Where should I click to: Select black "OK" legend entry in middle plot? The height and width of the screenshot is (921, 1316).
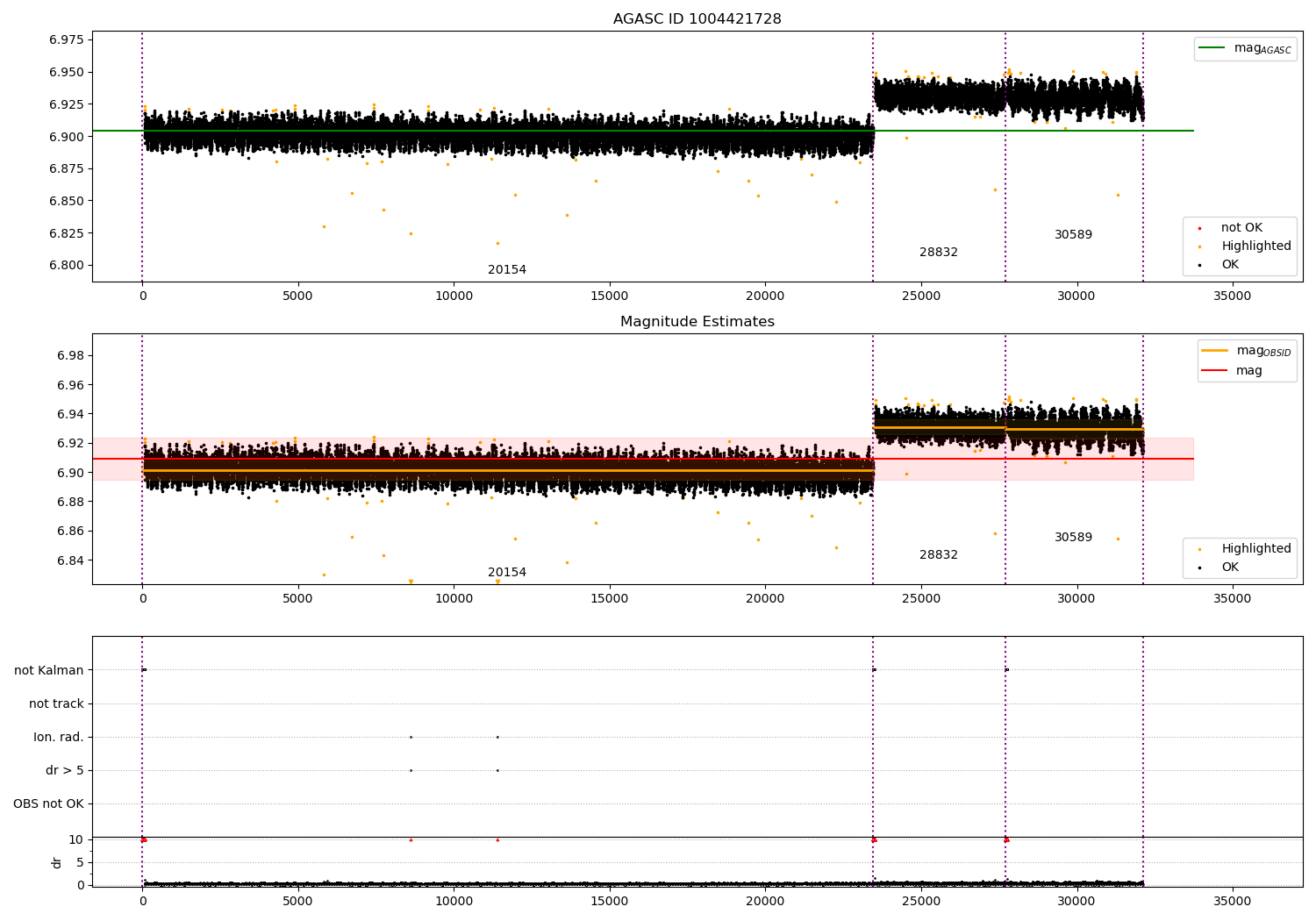pos(1229,568)
